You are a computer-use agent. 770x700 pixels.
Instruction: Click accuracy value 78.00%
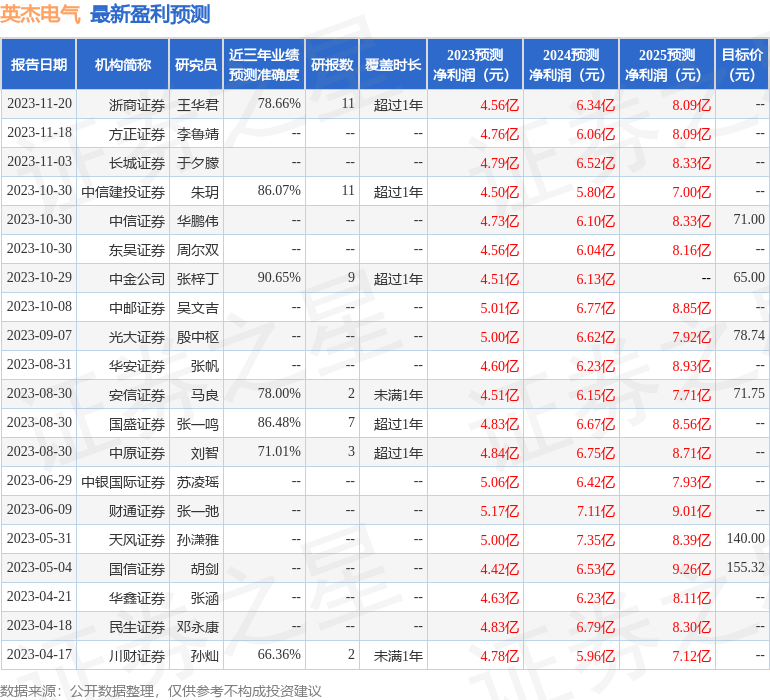tap(279, 393)
